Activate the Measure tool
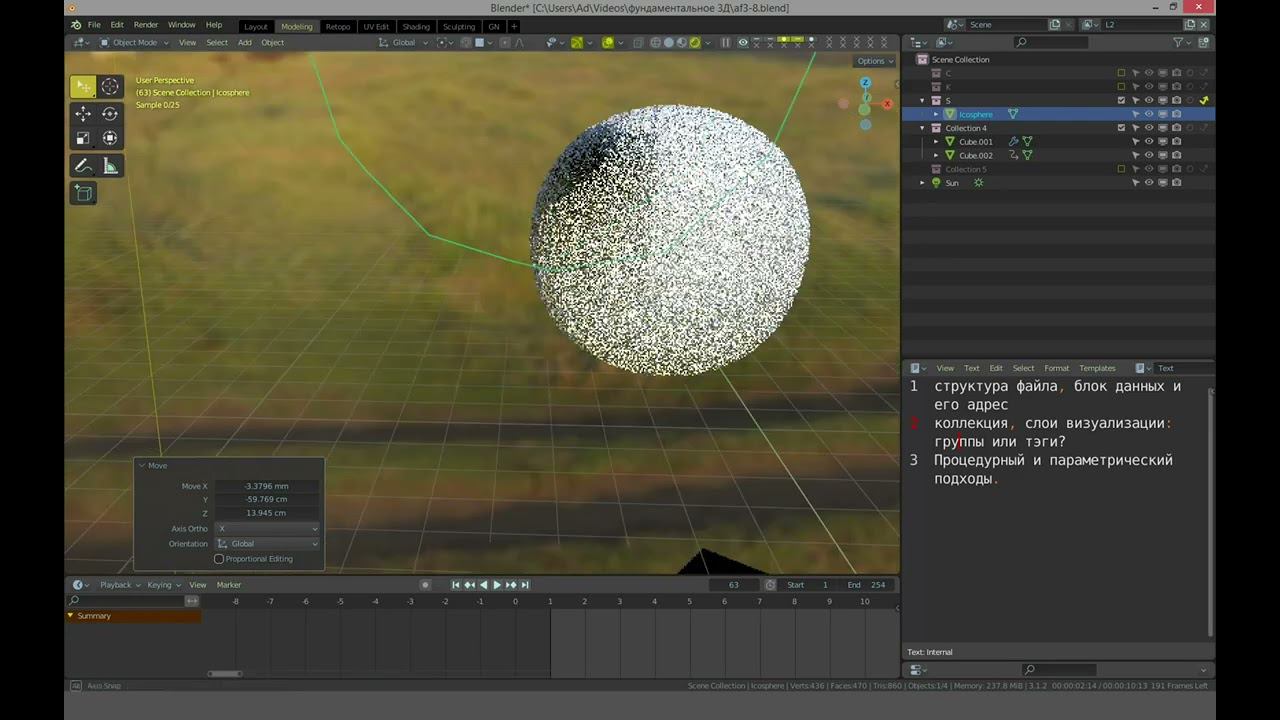 (110, 166)
